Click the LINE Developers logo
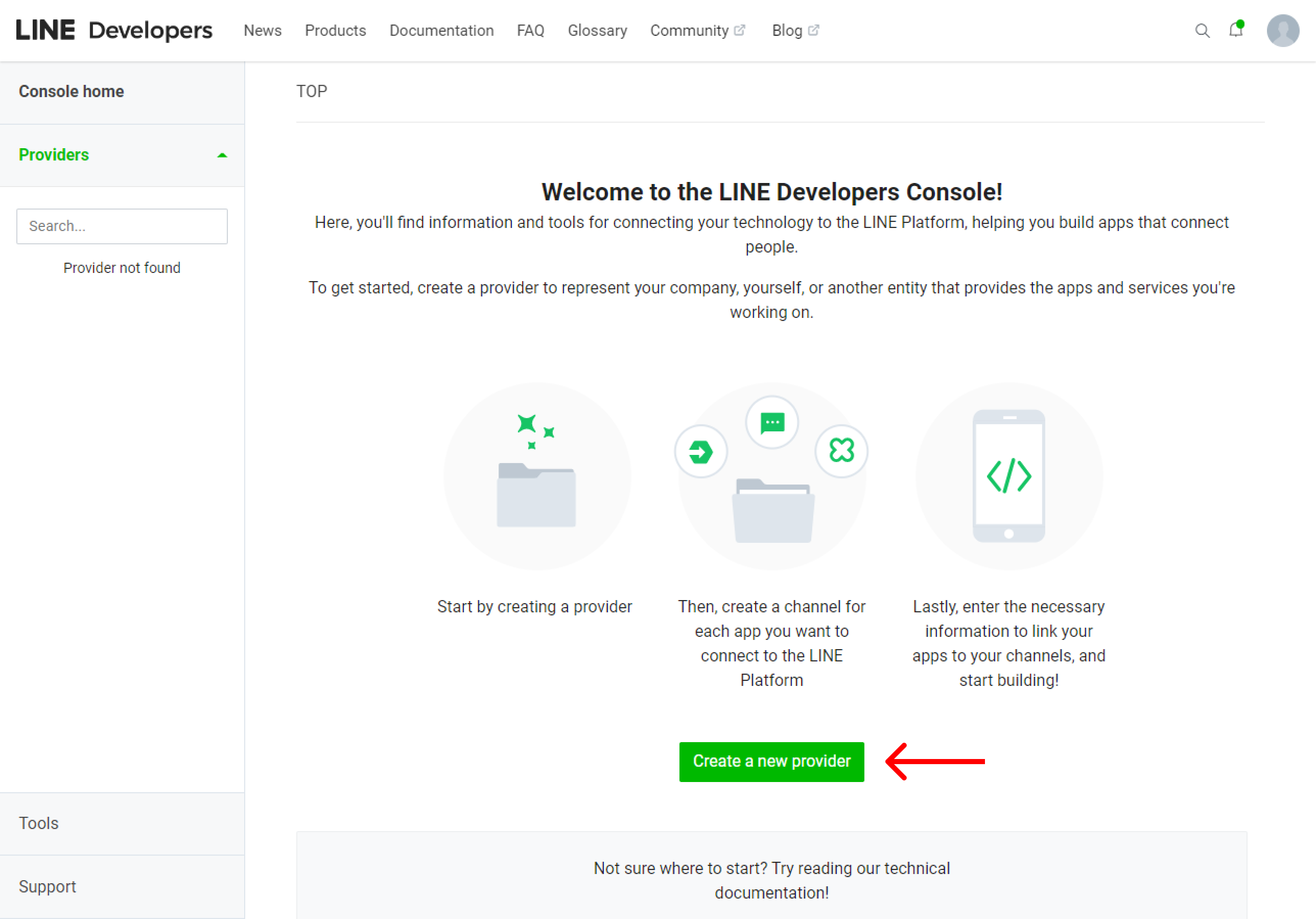 coord(114,30)
